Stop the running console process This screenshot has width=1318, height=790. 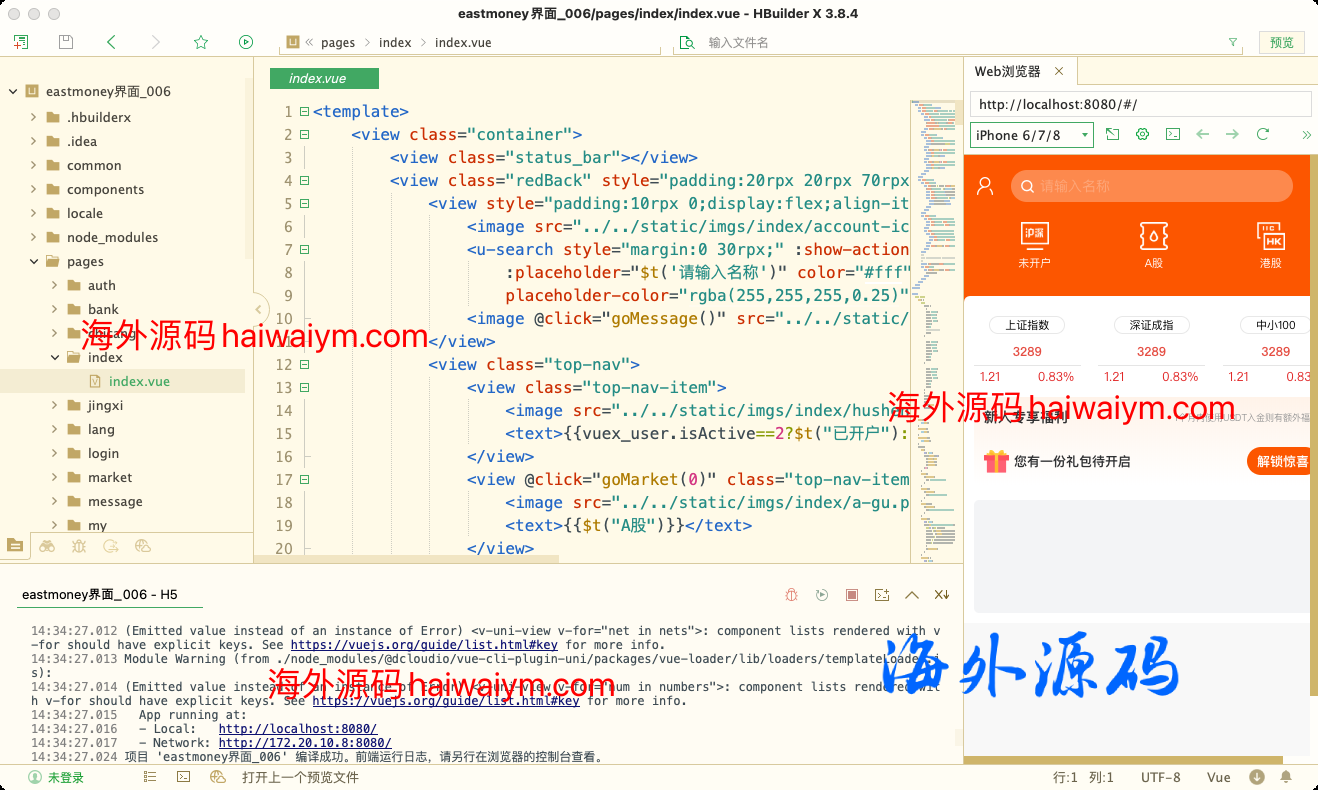click(x=852, y=595)
